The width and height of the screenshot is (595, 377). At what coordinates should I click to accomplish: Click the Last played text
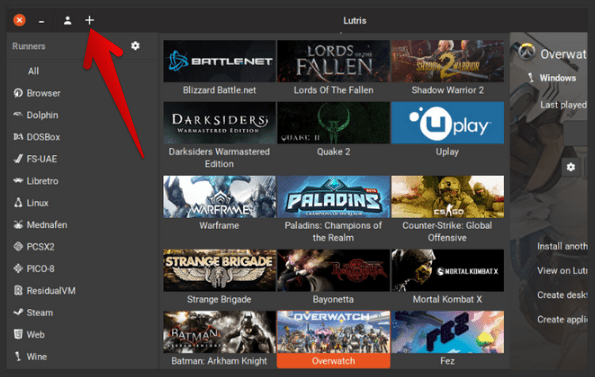[564, 105]
